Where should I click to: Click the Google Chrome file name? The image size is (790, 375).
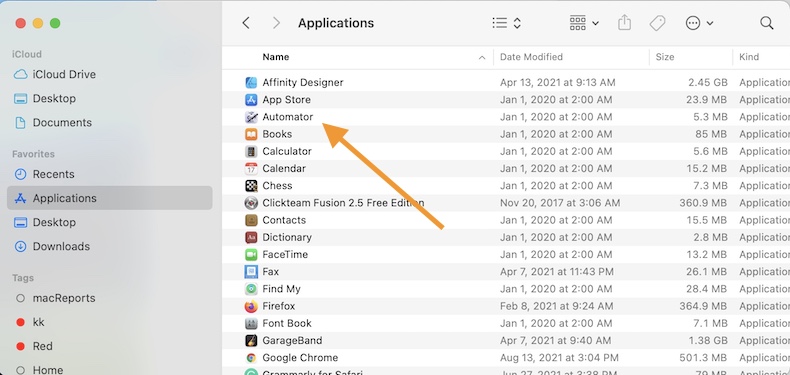(x=300, y=358)
